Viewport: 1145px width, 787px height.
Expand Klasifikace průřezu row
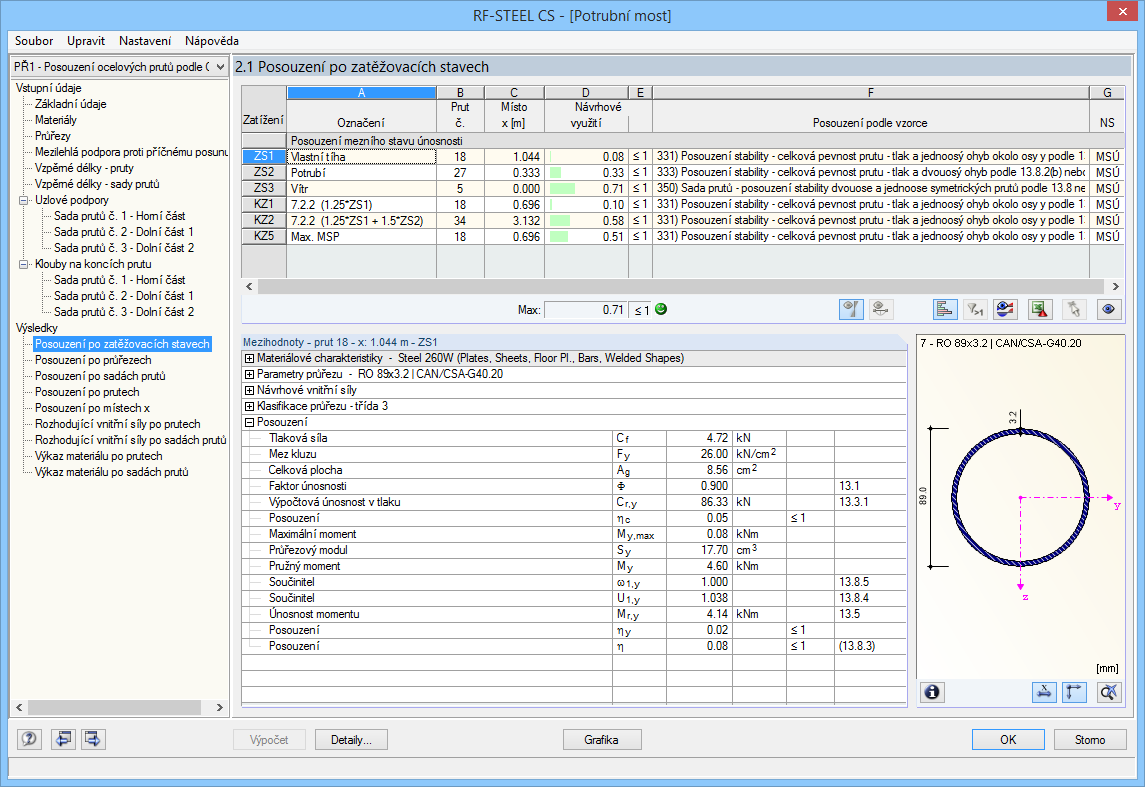click(x=249, y=407)
